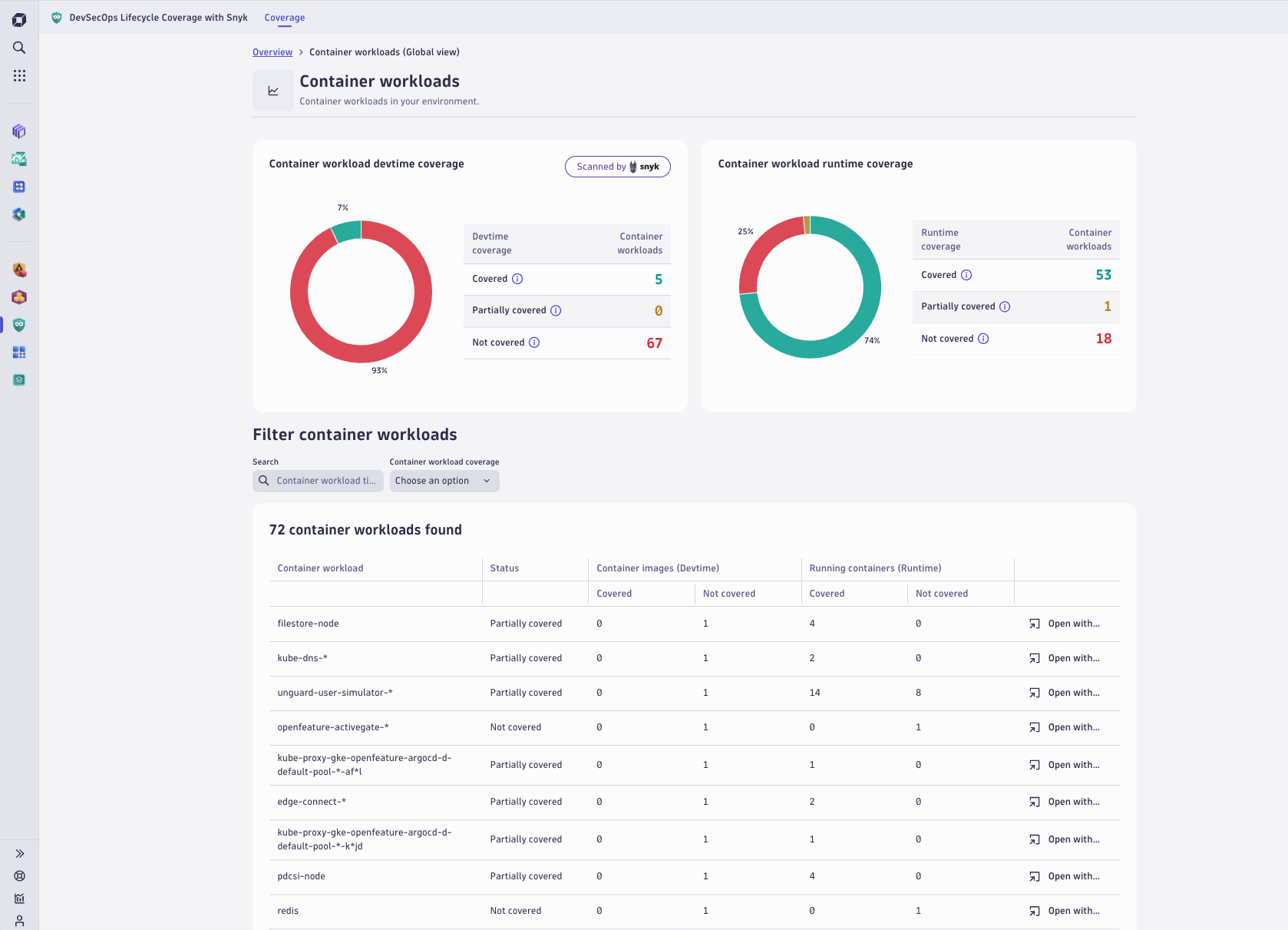1288x930 pixels.
Task: Open the support lifebuoy icon
Action: [19, 876]
